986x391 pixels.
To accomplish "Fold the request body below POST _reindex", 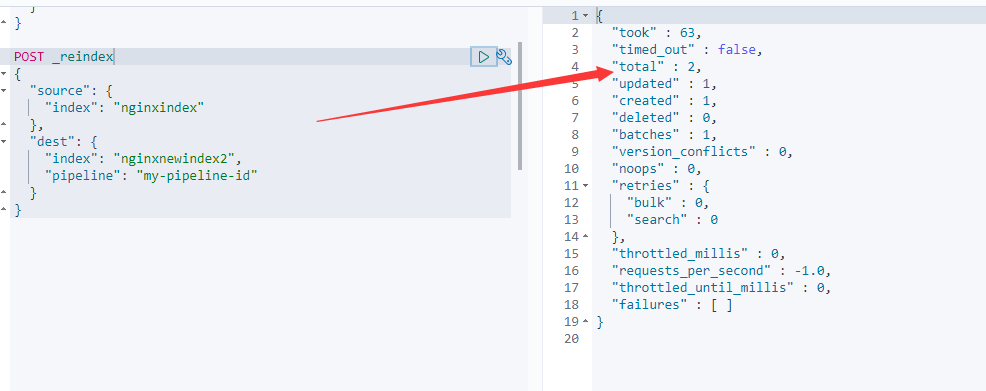I will [x=4, y=74].
